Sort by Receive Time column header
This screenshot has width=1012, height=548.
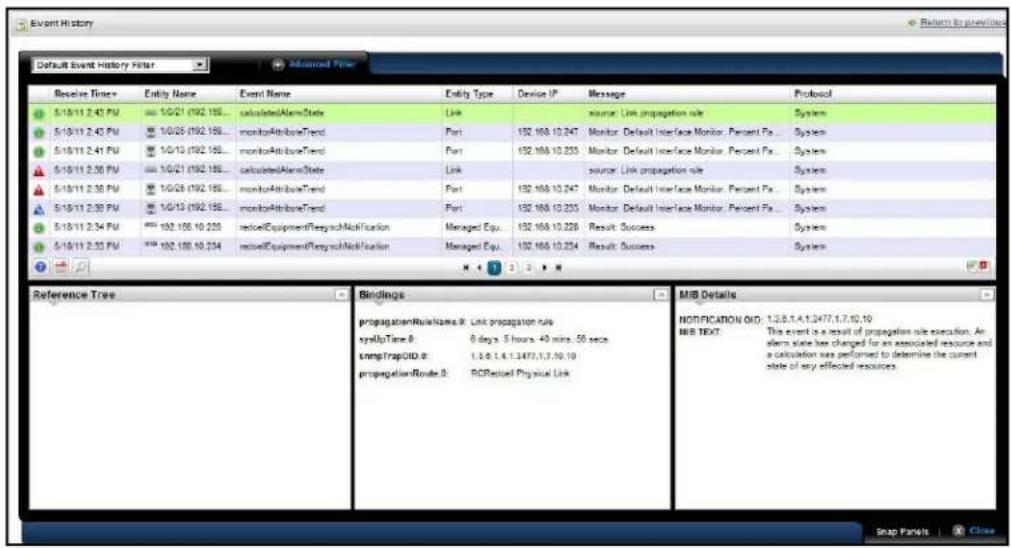click(85, 94)
